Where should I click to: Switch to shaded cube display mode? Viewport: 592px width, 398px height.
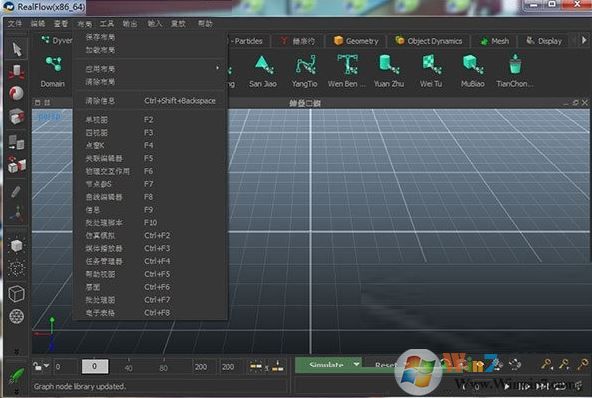pos(17,246)
